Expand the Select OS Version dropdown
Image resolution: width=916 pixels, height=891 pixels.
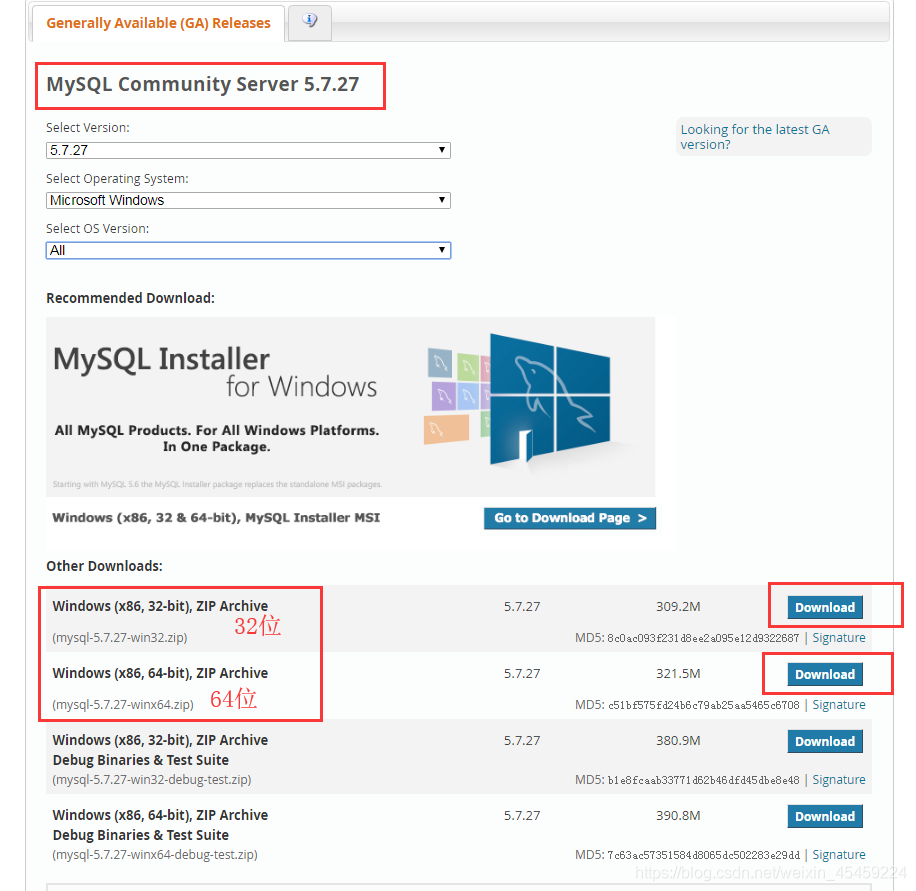pyautogui.click(x=248, y=251)
